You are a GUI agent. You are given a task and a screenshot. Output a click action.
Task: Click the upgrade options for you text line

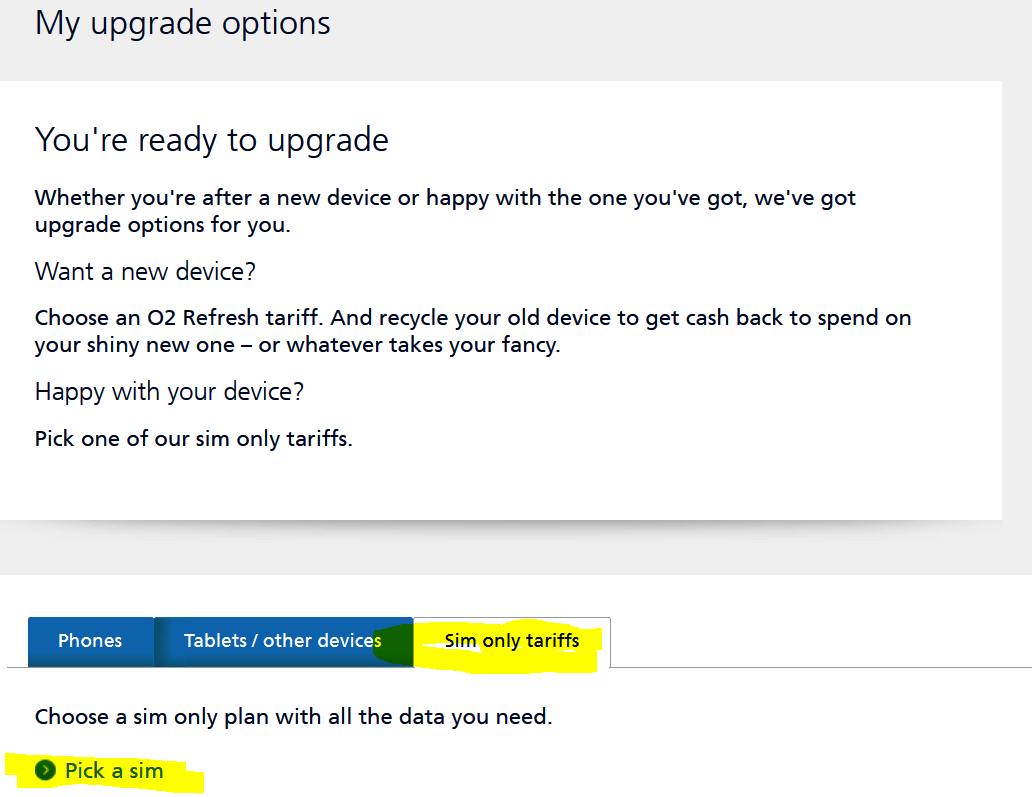click(x=162, y=224)
